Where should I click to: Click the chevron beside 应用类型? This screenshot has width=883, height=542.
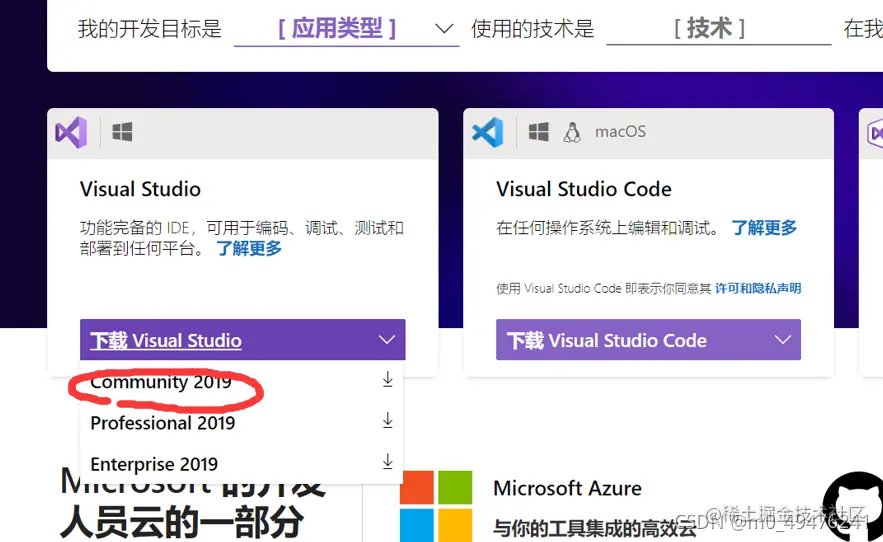tap(444, 28)
